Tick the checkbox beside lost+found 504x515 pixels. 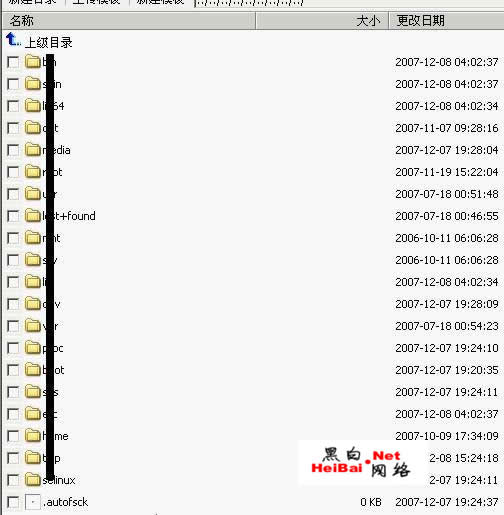click(x=13, y=216)
